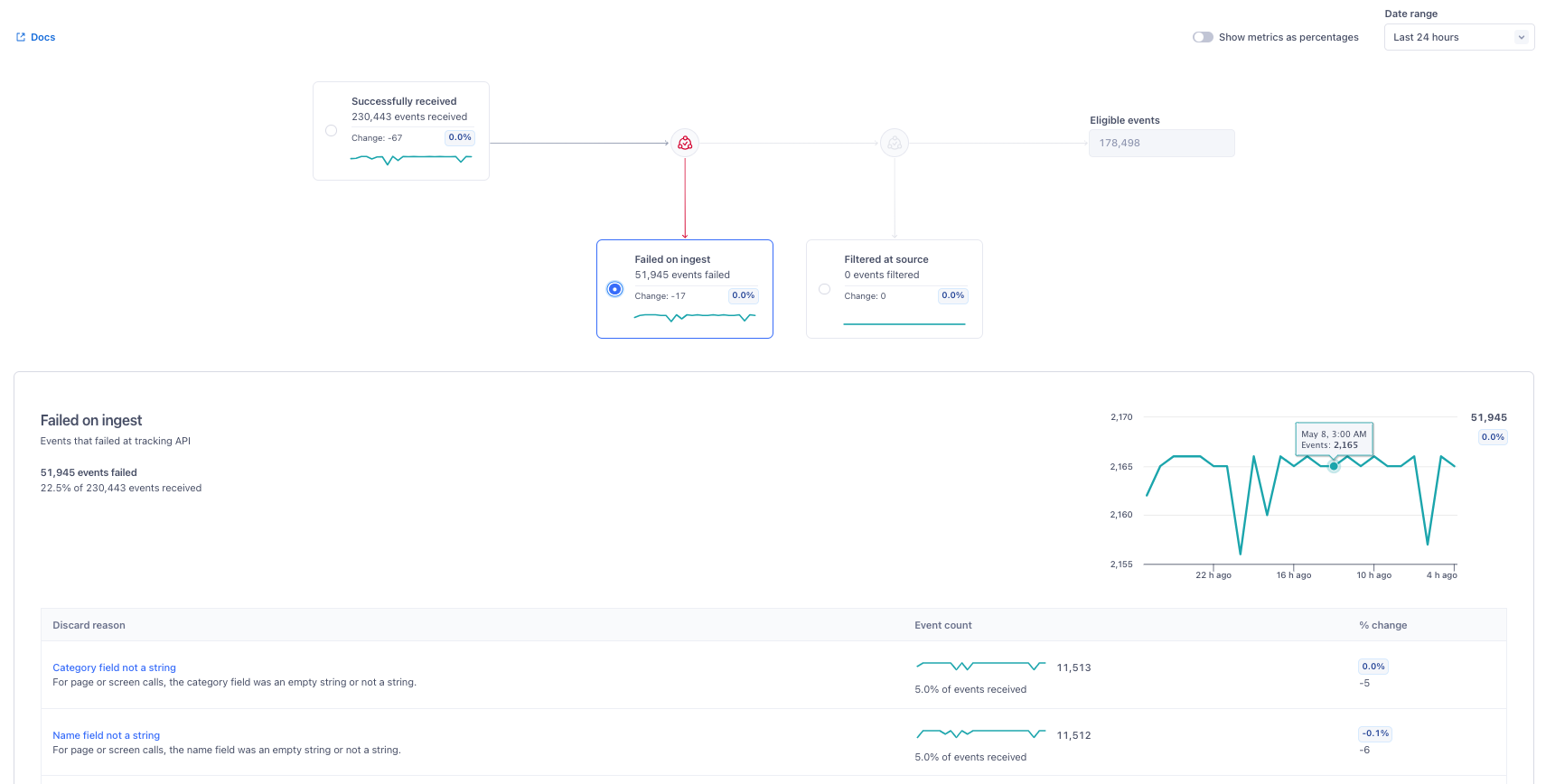Click the Successfully received sparkline chart
The image size is (1546, 784).
click(x=410, y=159)
